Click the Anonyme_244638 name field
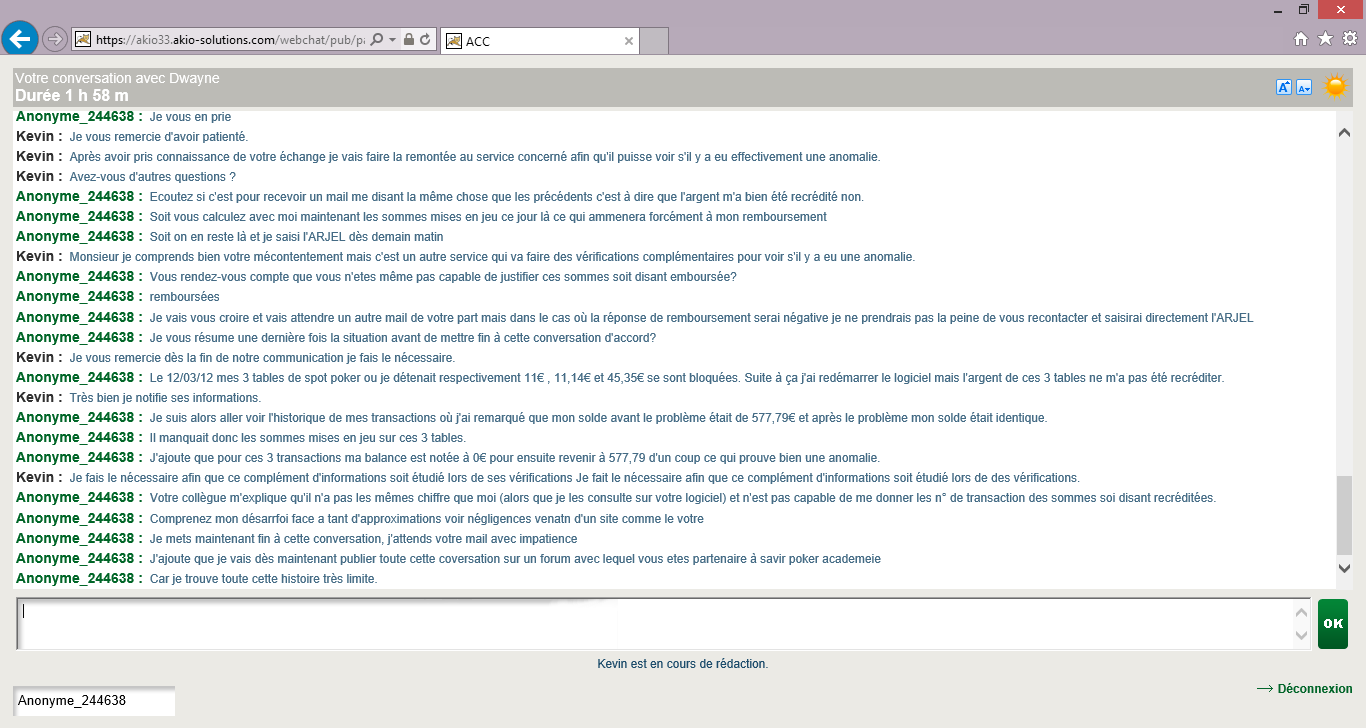The image size is (1366, 728). pos(94,701)
